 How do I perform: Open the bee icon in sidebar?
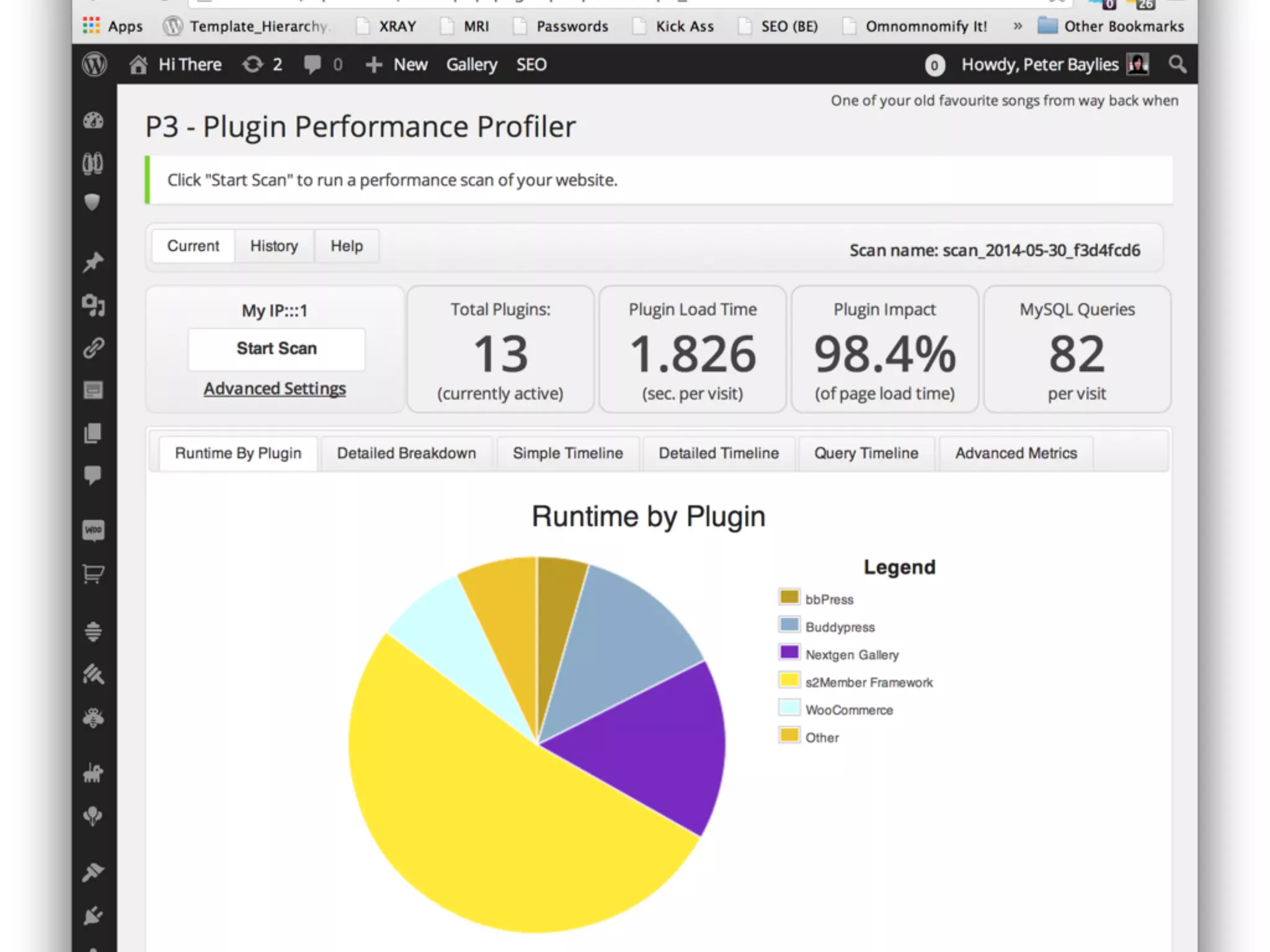(93, 717)
